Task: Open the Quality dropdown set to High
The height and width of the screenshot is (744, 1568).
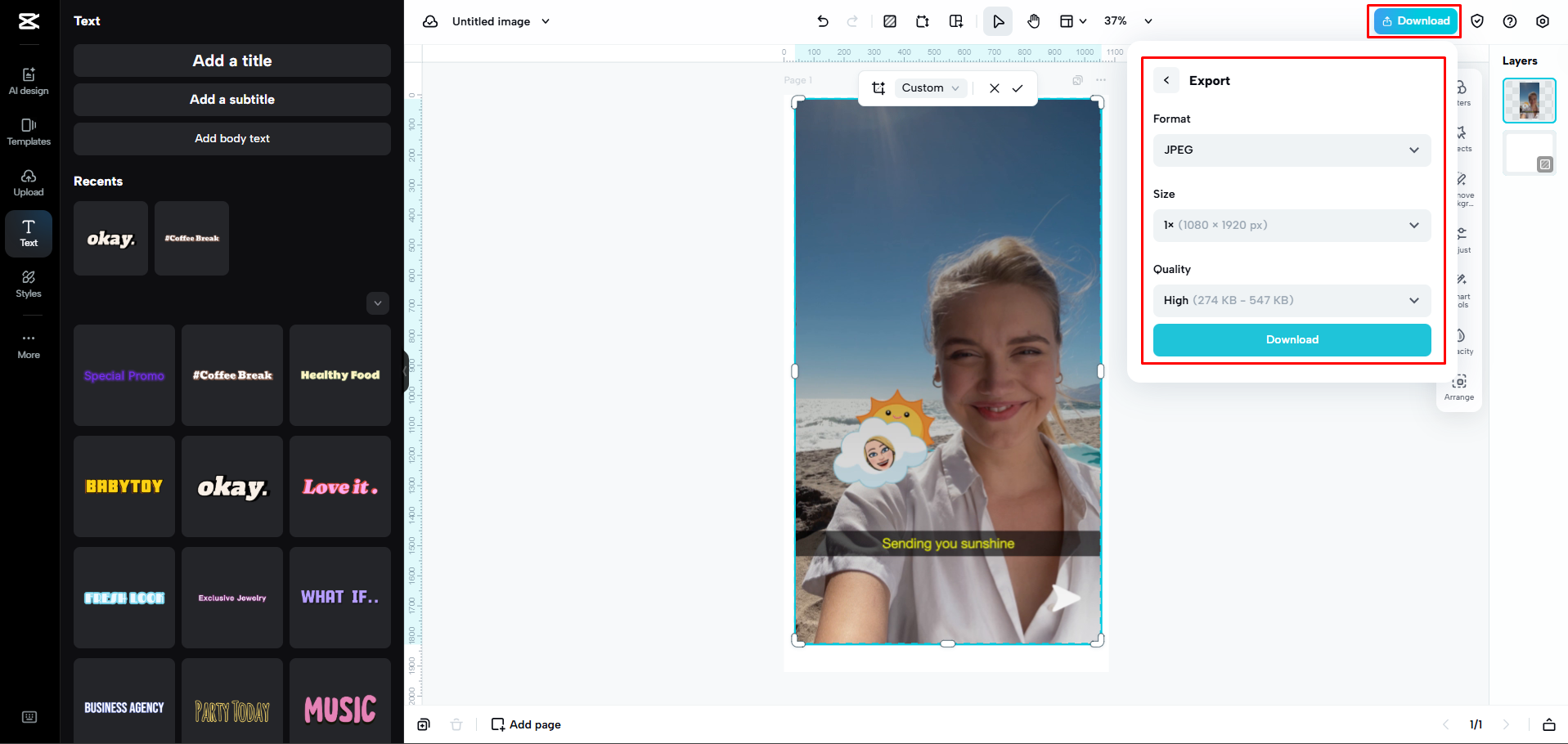Action: point(1291,300)
